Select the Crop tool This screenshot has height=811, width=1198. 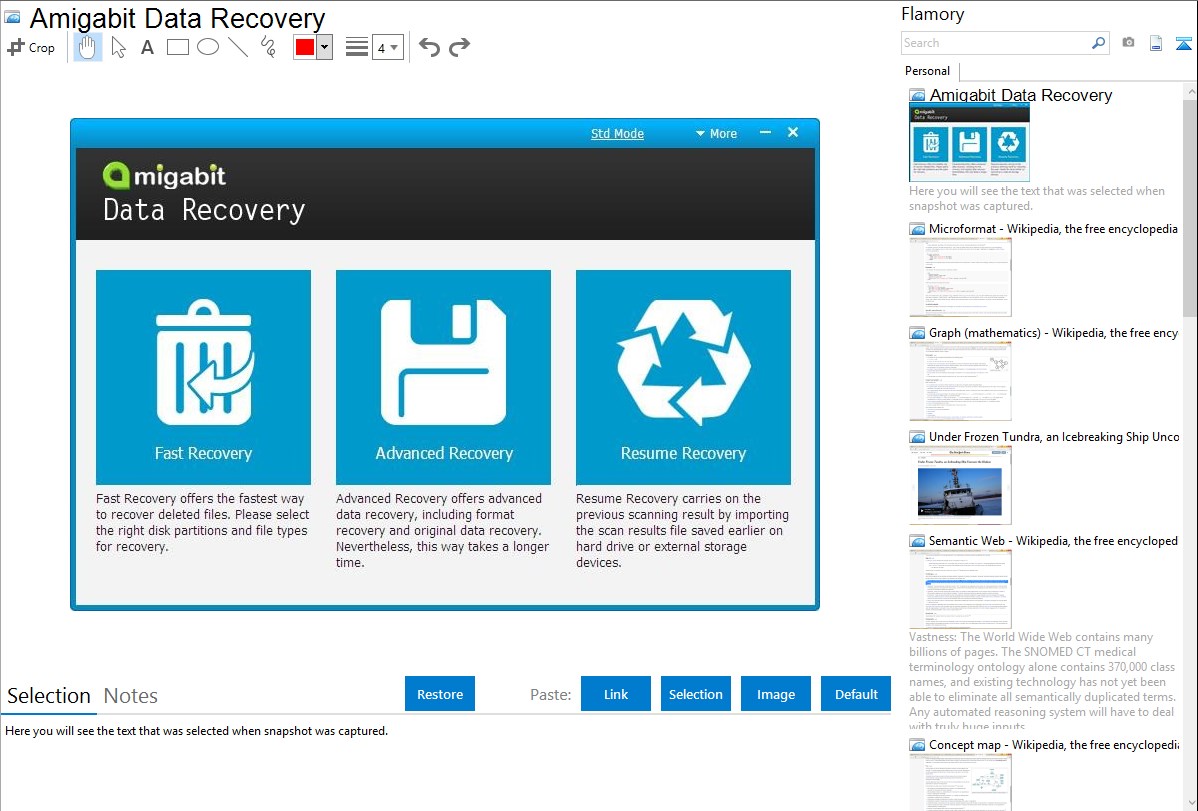[31, 47]
